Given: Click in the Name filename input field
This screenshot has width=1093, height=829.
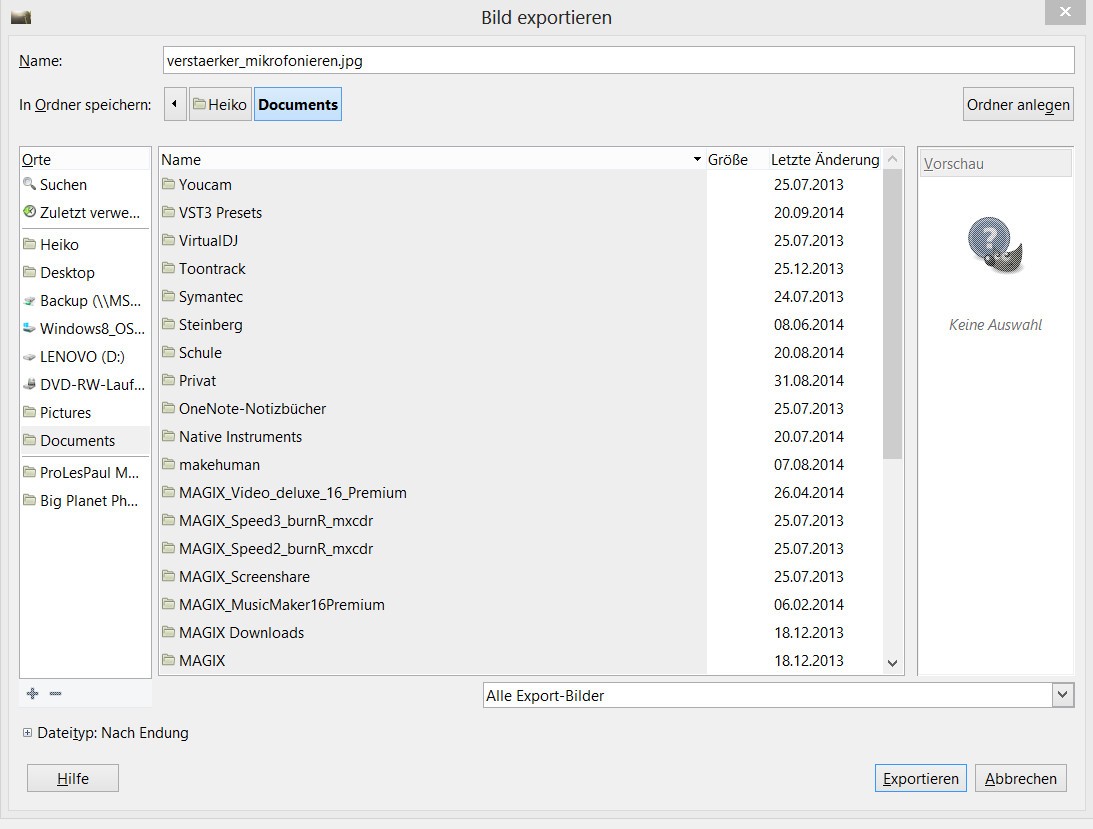Looking at the screenshot, I should [617, 60].
